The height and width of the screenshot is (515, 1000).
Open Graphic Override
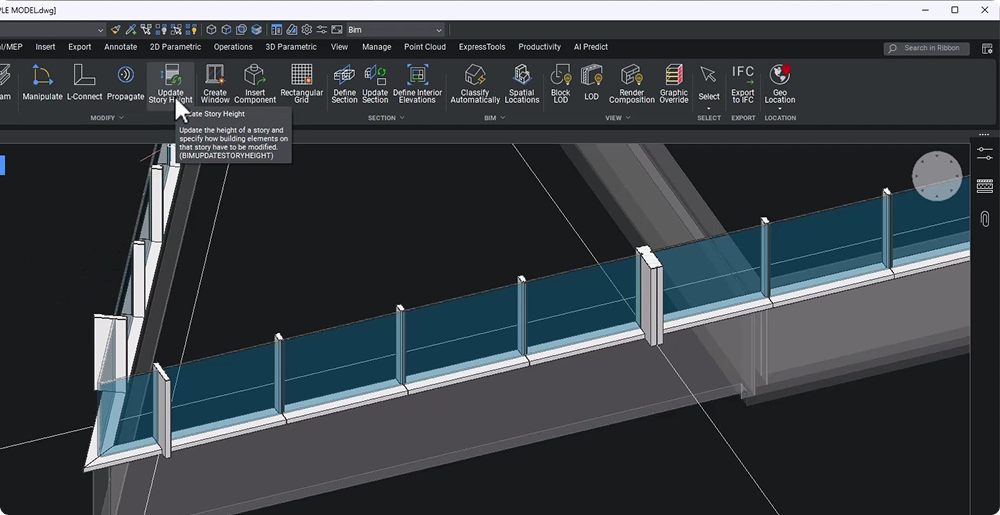pos(673,82)
